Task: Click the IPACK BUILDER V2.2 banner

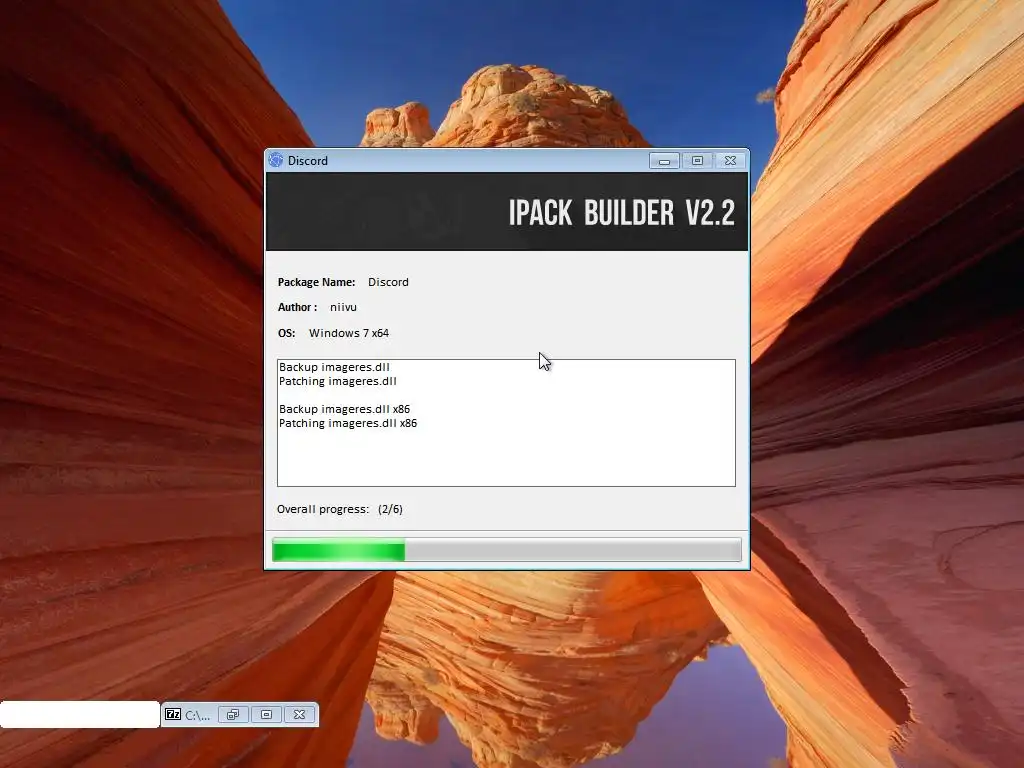Action: coord(506,212)
